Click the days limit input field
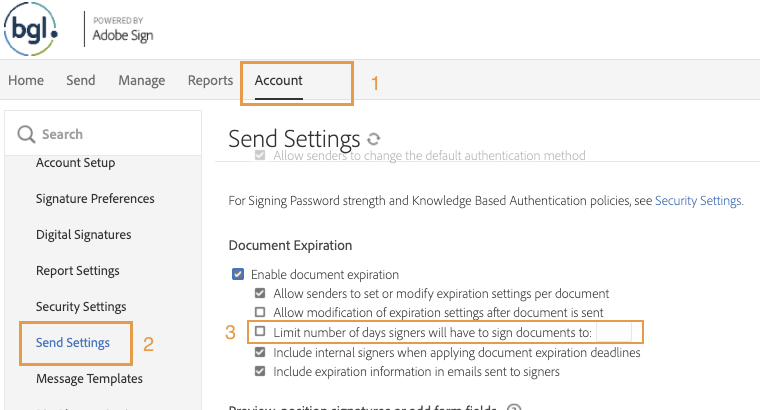 (x=614, y=332)
